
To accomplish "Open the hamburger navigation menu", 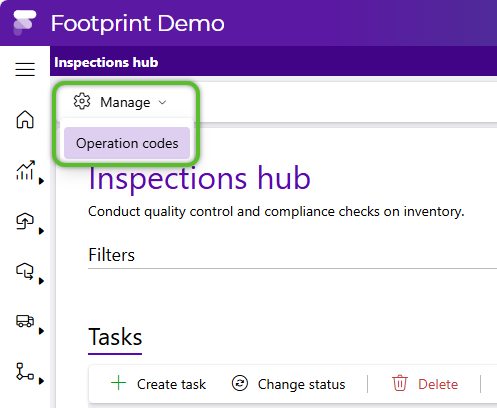I will coord(25,69).
